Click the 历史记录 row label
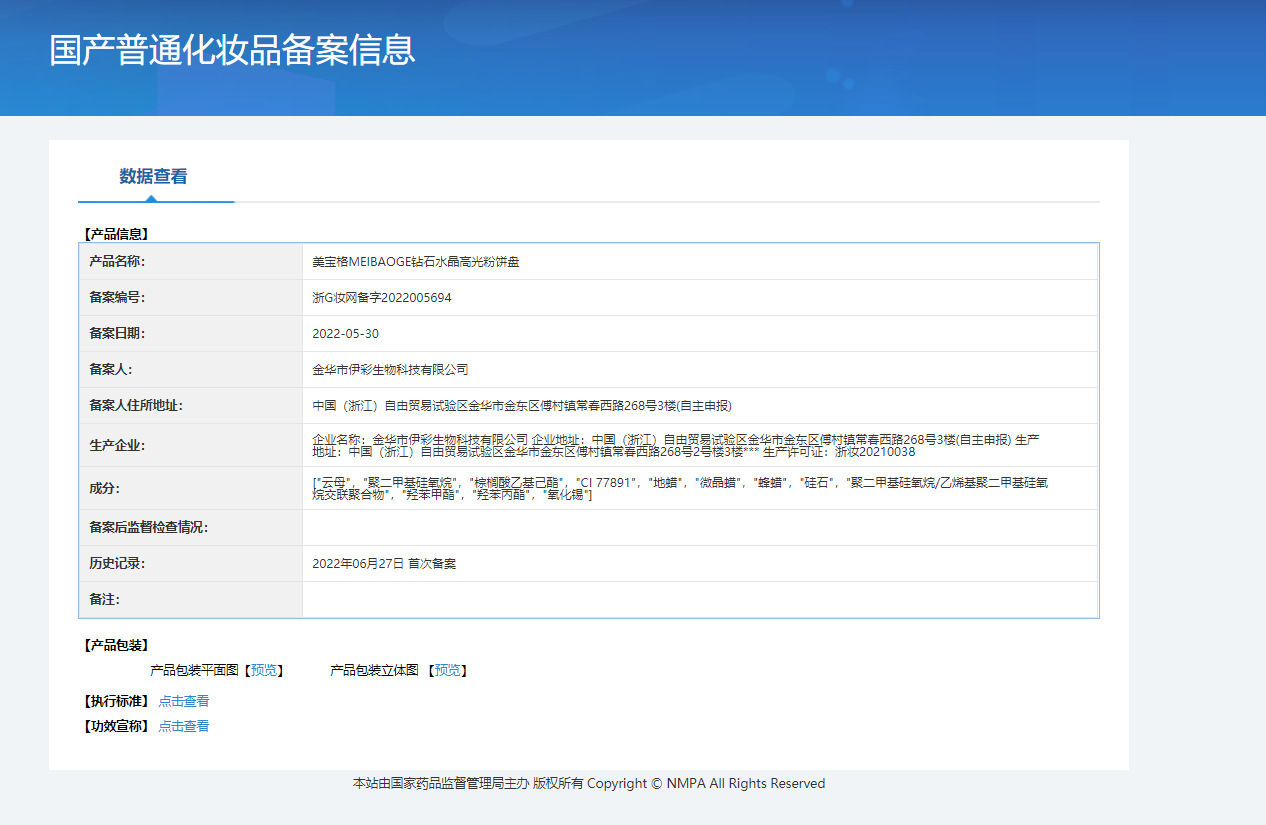This screenshot has width=1266, height=825. click(x=118, y=564)
